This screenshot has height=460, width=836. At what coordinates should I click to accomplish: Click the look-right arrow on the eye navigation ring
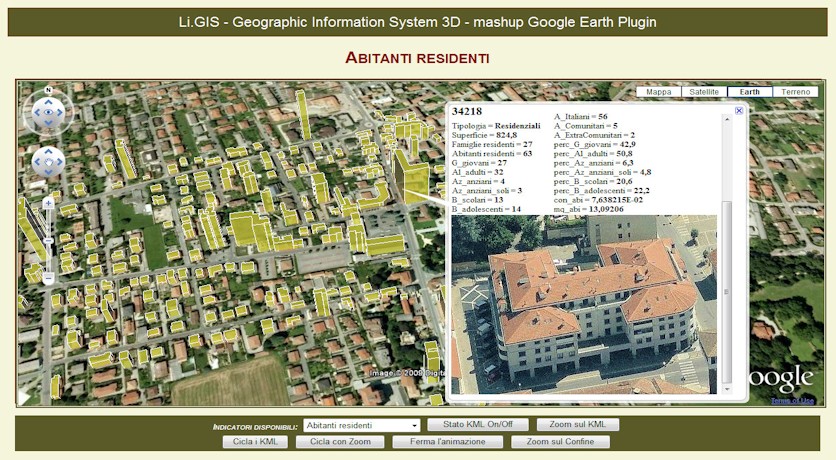click(x=60, y=113)
